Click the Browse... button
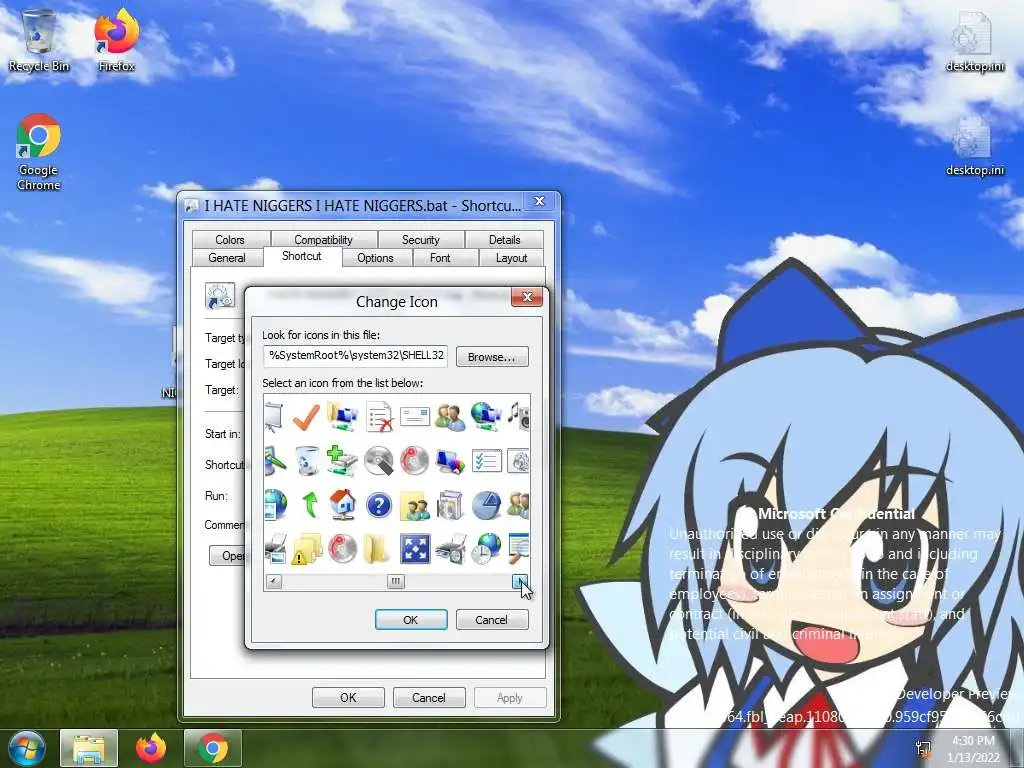The height and width of the screenshot is (768, 1024). pyautogui.click(x=492, y=357)
